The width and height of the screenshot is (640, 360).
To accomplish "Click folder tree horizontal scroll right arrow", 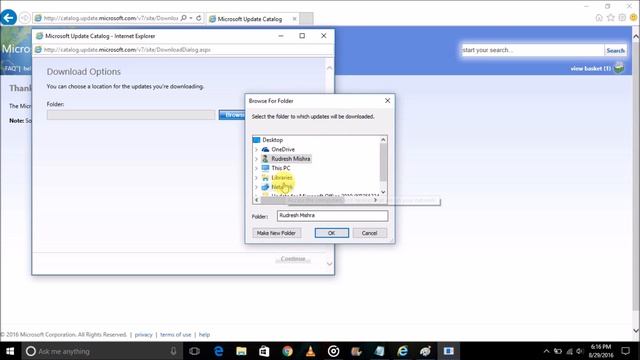I will coord(376,200).
